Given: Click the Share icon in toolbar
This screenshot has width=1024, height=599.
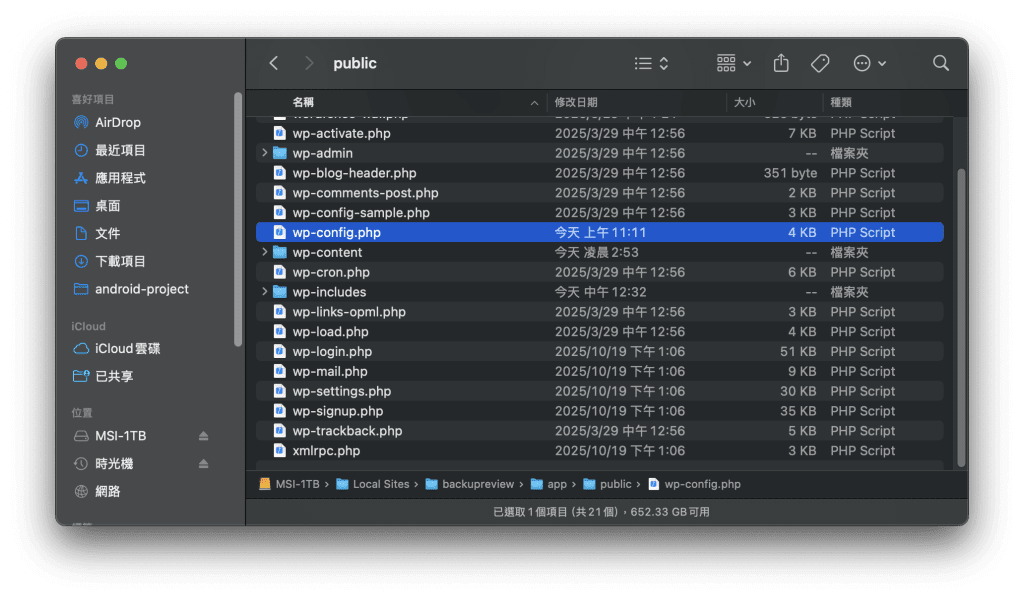Looking at the screenshot, I should coord(781,63).
